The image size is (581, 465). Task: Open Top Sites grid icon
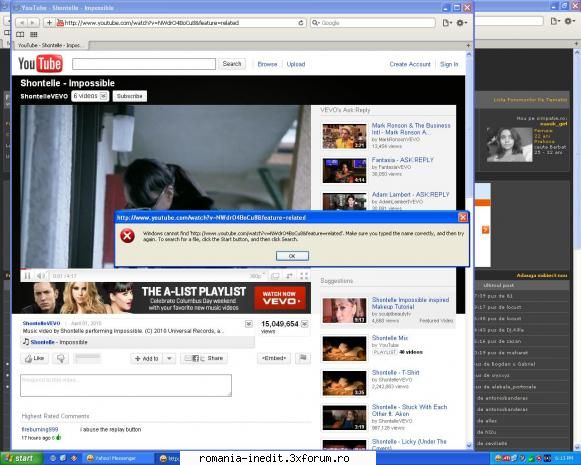pos(34,34)
